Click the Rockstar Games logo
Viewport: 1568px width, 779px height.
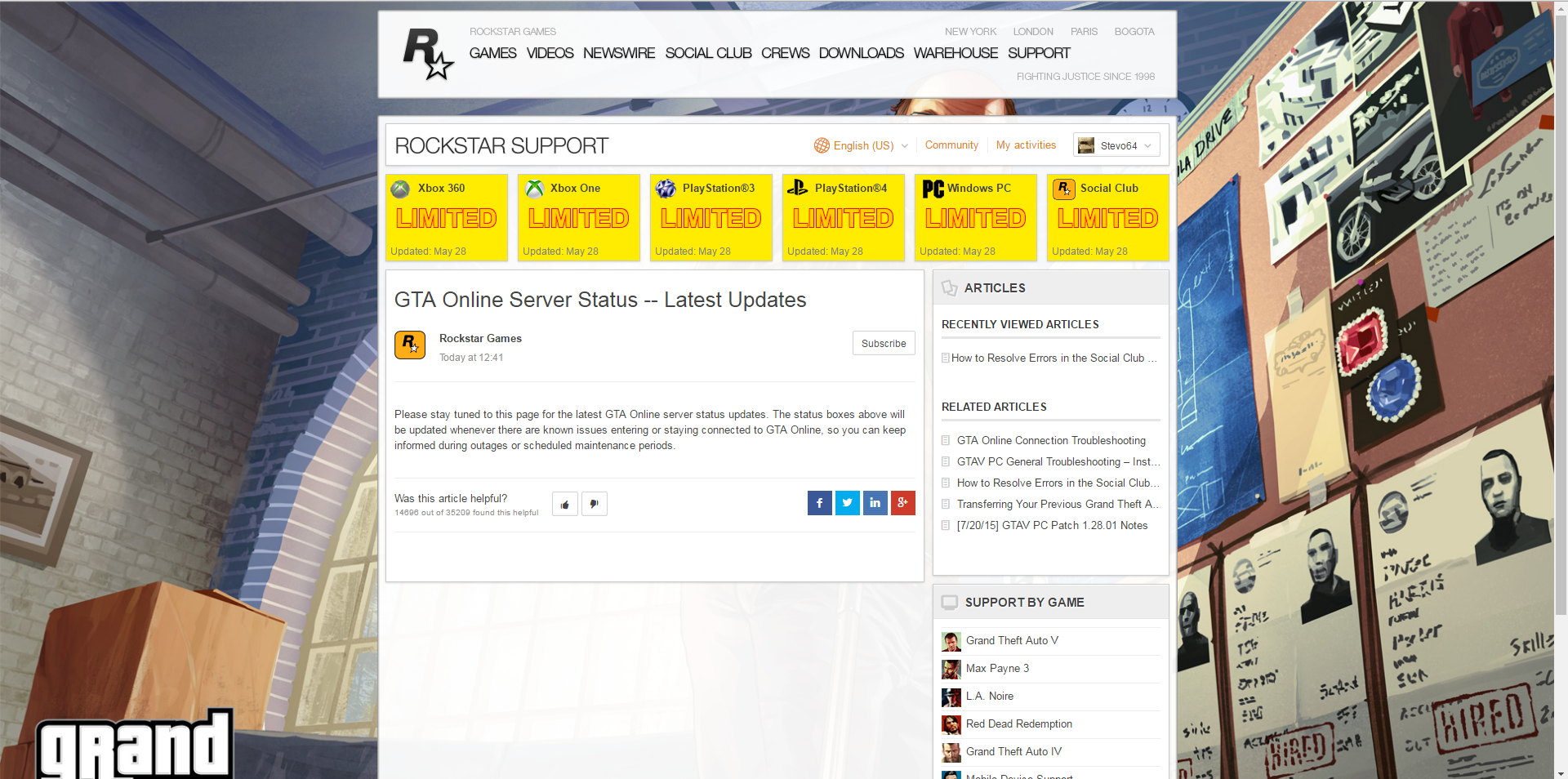[x=428, y=54]
